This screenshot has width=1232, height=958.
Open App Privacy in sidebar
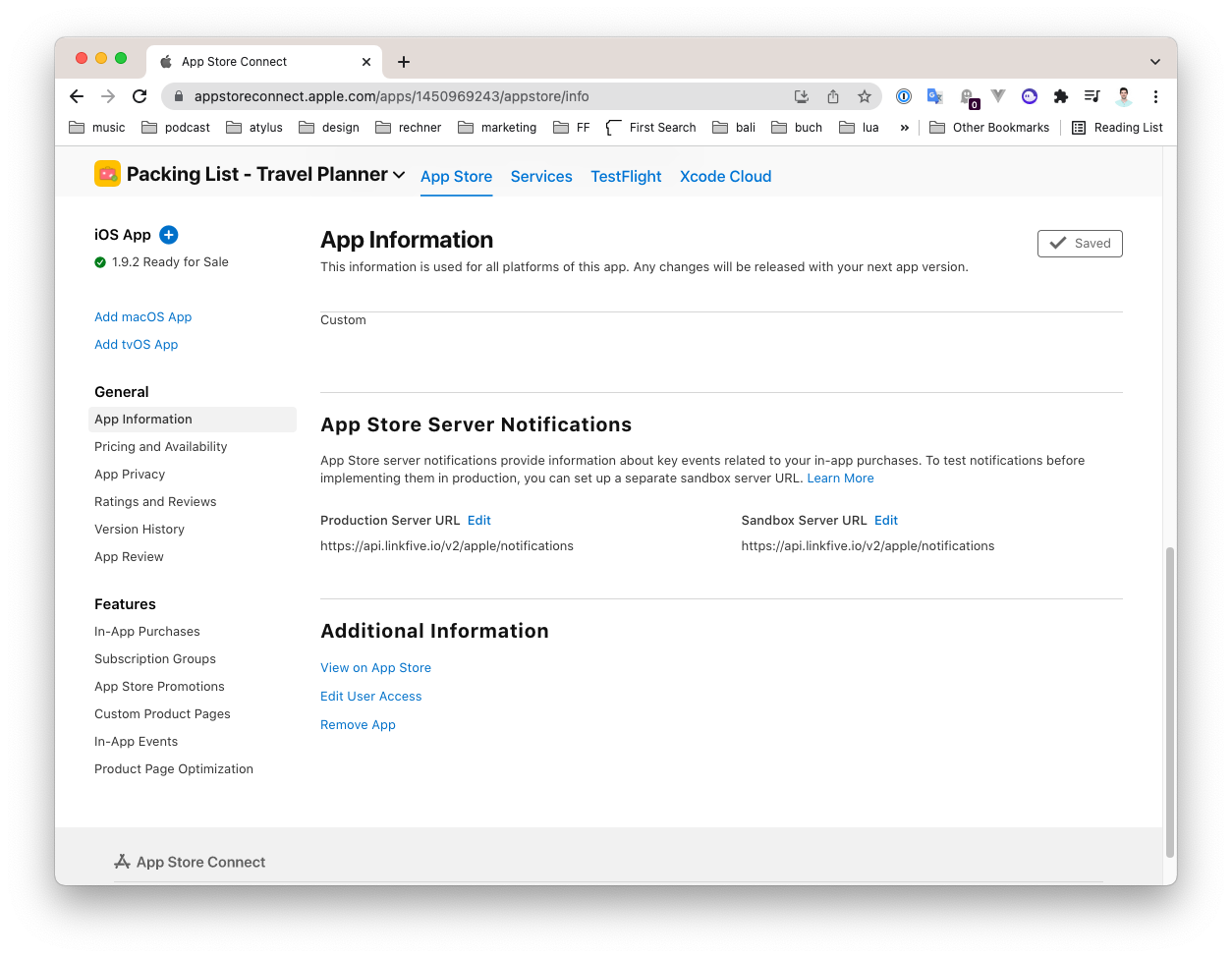(130, 475)
